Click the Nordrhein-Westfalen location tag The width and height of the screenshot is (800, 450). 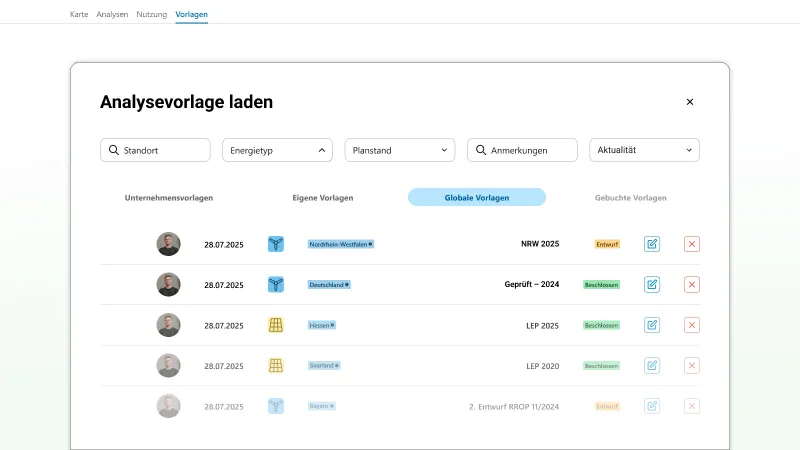click(340, 244)
